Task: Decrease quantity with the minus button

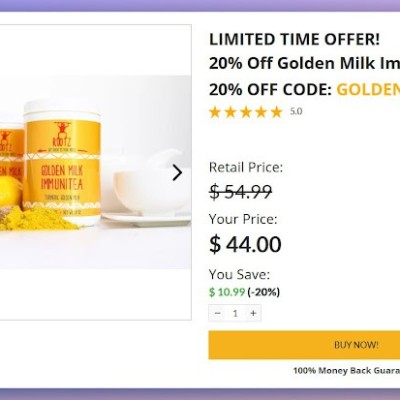Action: pos(217,313)
